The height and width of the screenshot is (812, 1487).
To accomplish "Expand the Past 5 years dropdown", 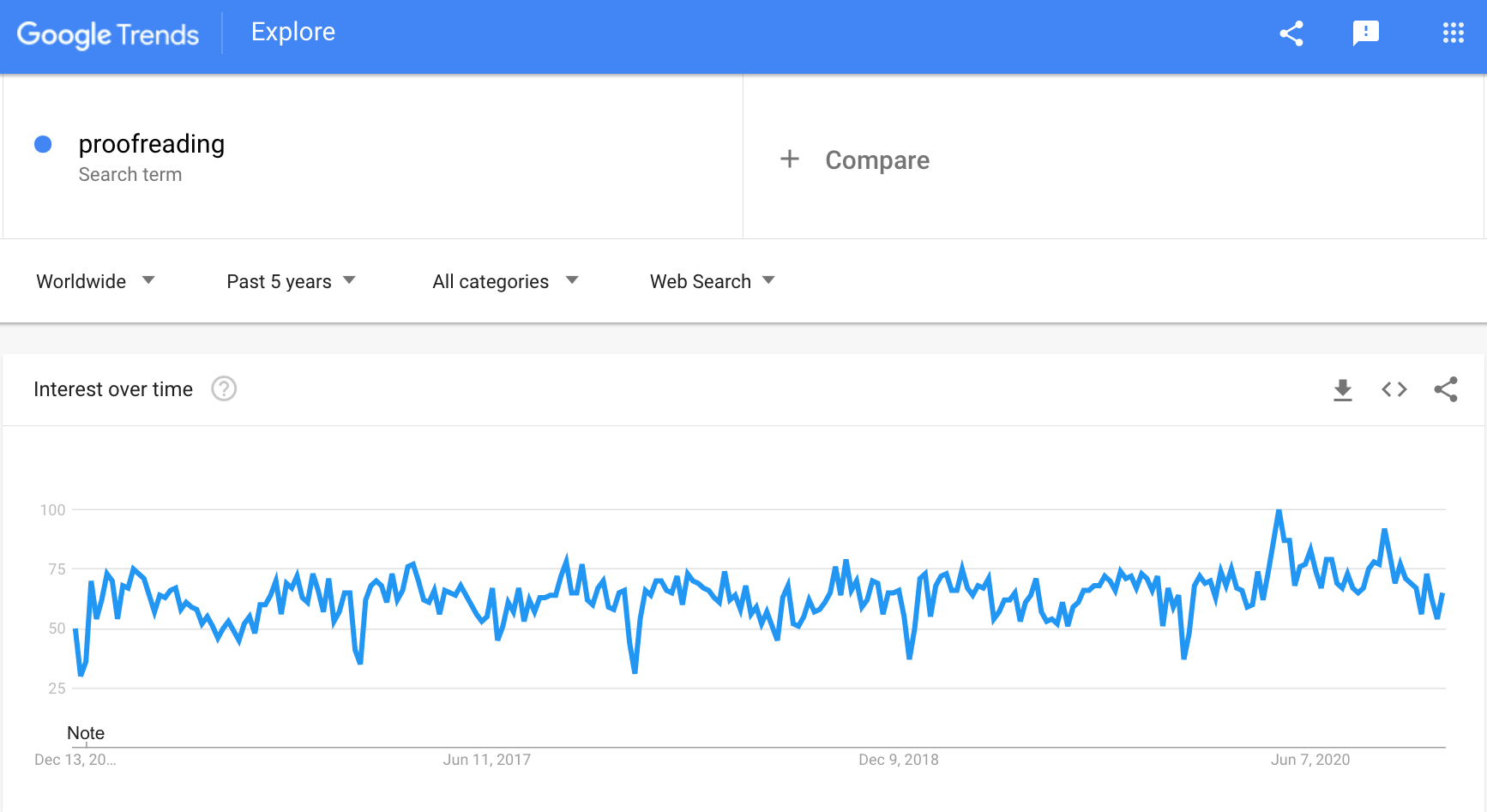I will tap(291, 281).
